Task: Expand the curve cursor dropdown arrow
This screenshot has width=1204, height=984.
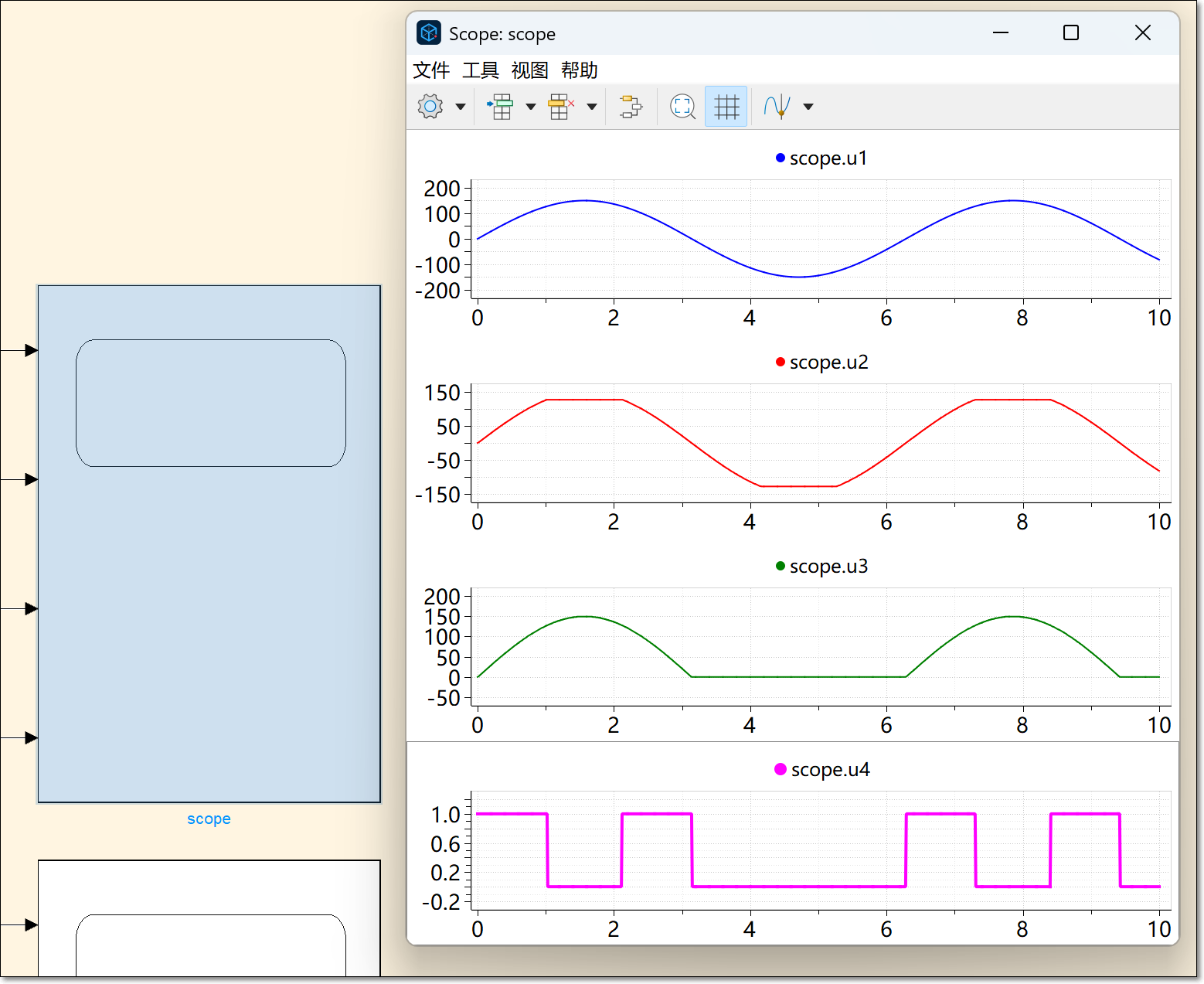Action: click(x=808, y=107)
